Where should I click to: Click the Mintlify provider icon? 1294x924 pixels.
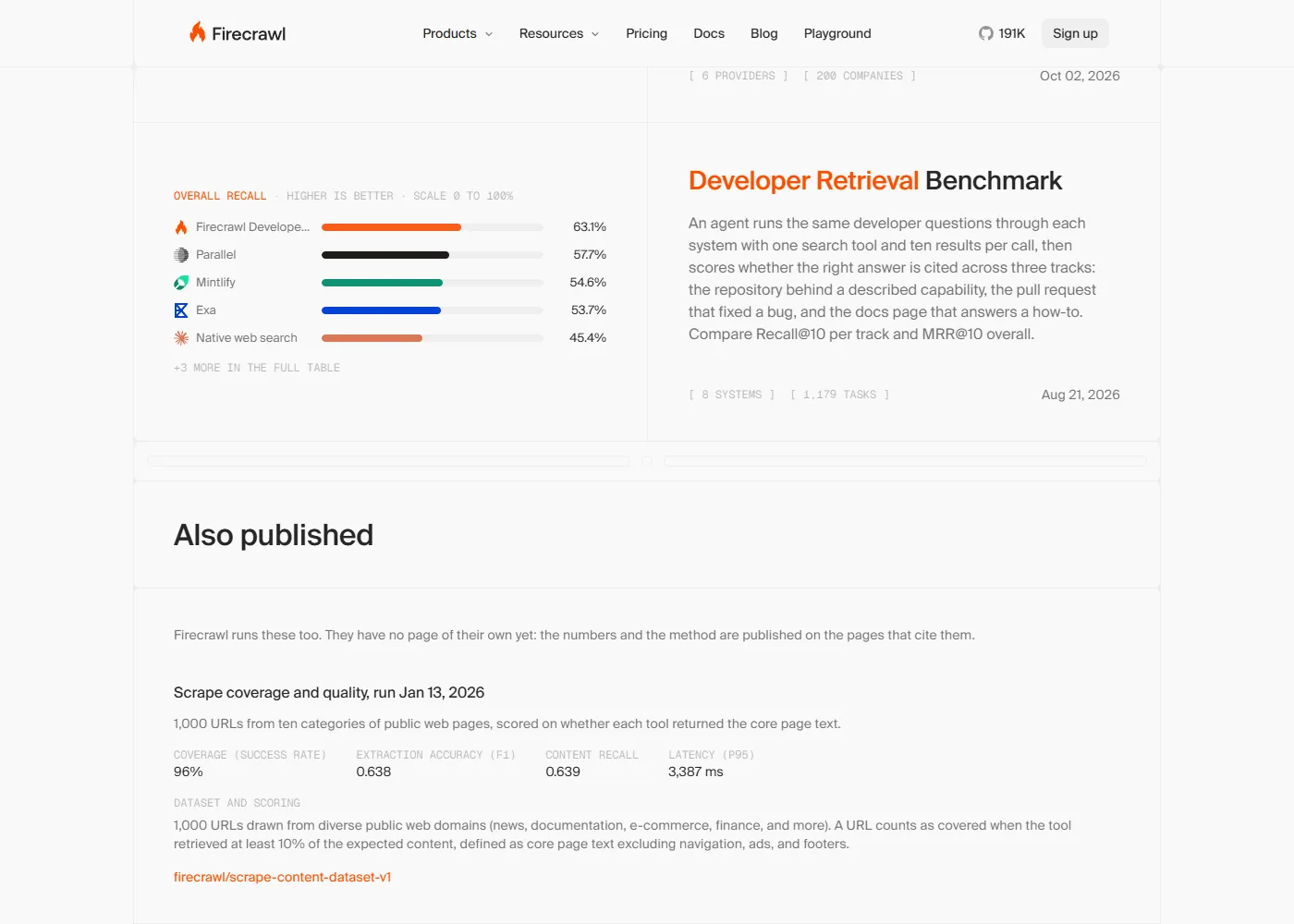tap(181, 283)
